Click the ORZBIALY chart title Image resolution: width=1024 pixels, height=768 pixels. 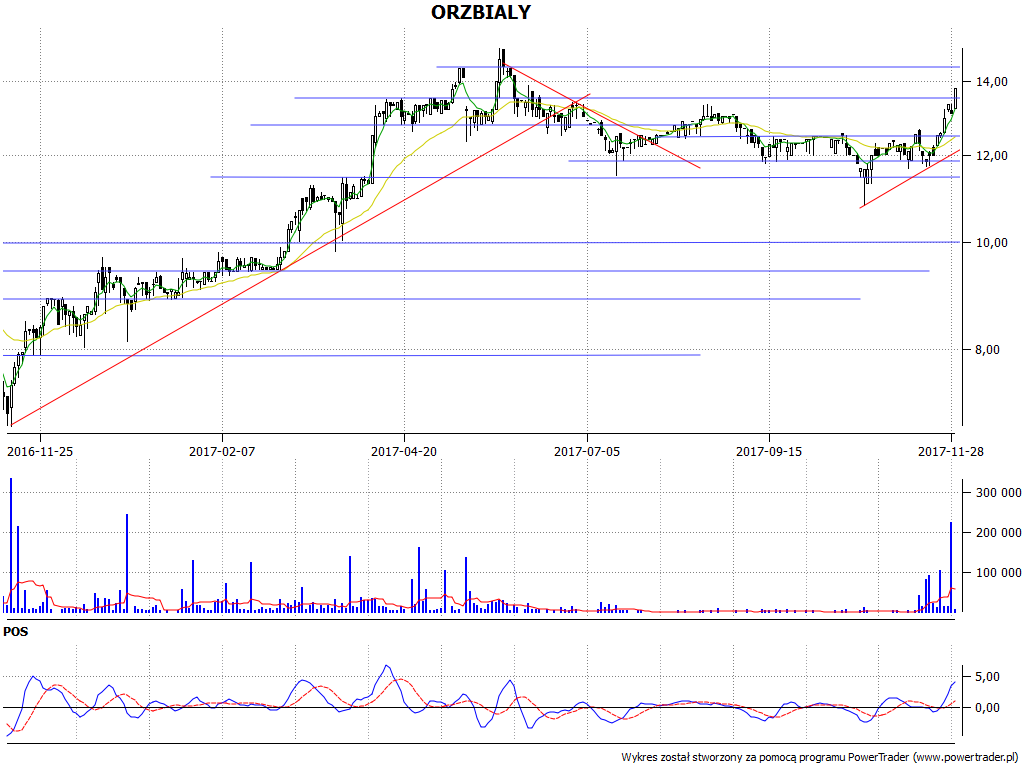(x=481, y=12)
